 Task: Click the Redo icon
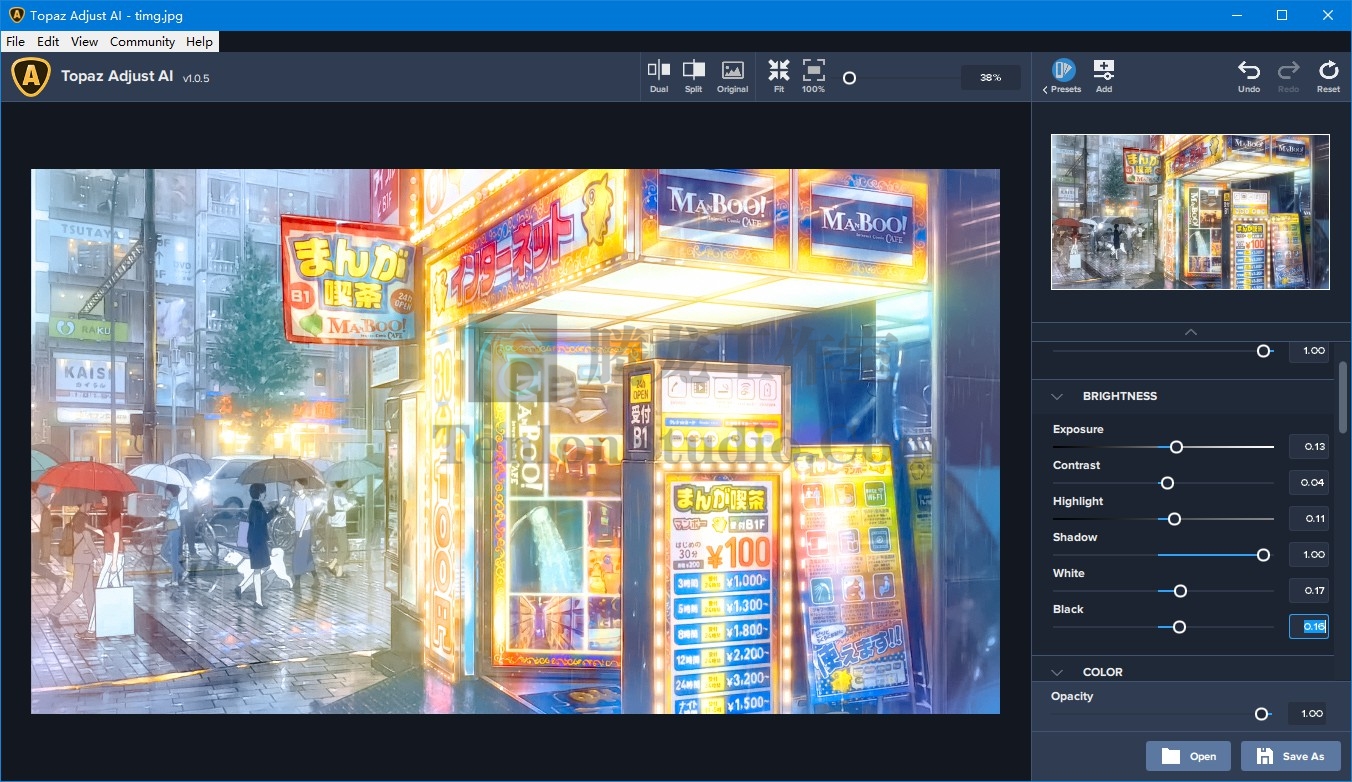[1288, 76]
